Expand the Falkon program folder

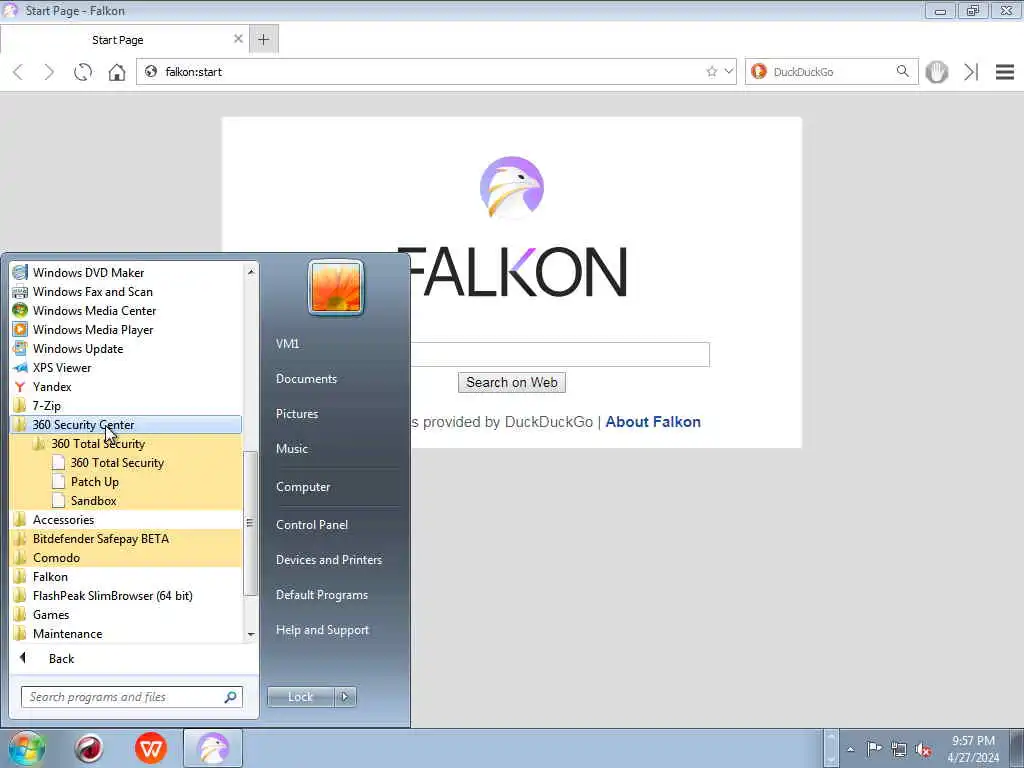pyautogui.click(x=126, y=577)
